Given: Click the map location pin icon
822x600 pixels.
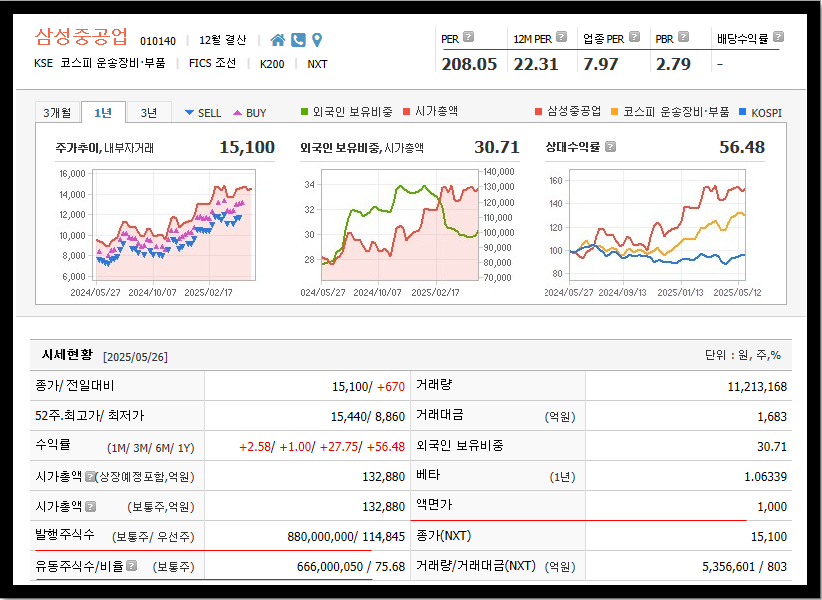Looking at the screenshot, I should [317, 40].
